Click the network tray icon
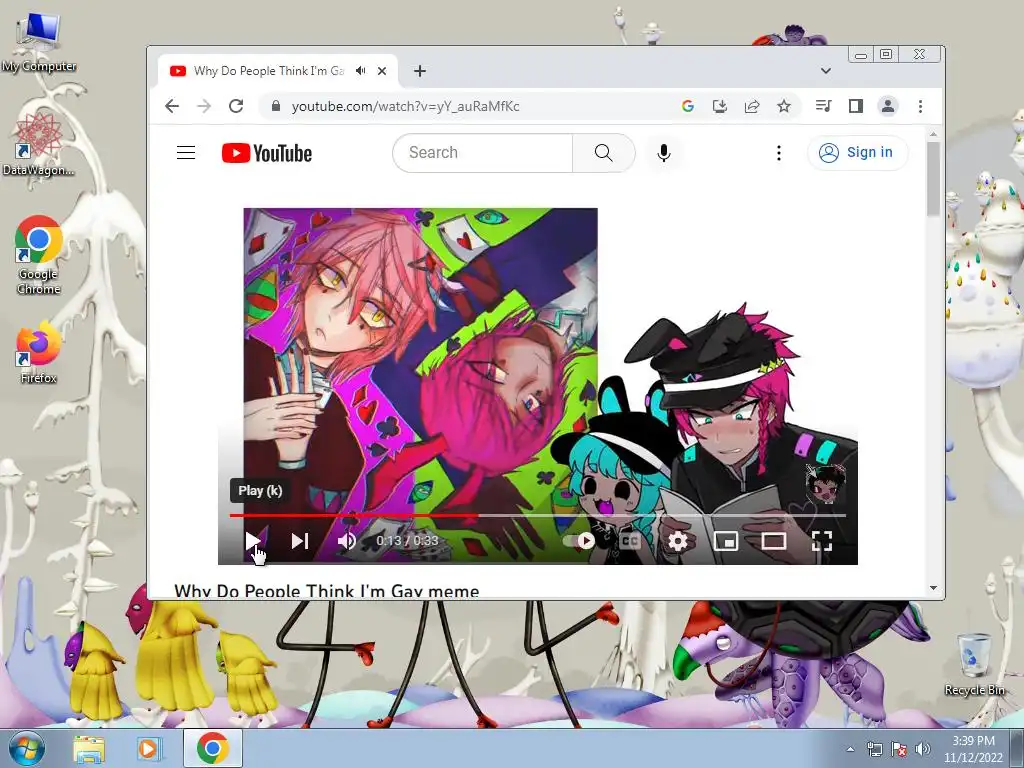This screenshot has height=768, width=1024. (x=874, y=749)
